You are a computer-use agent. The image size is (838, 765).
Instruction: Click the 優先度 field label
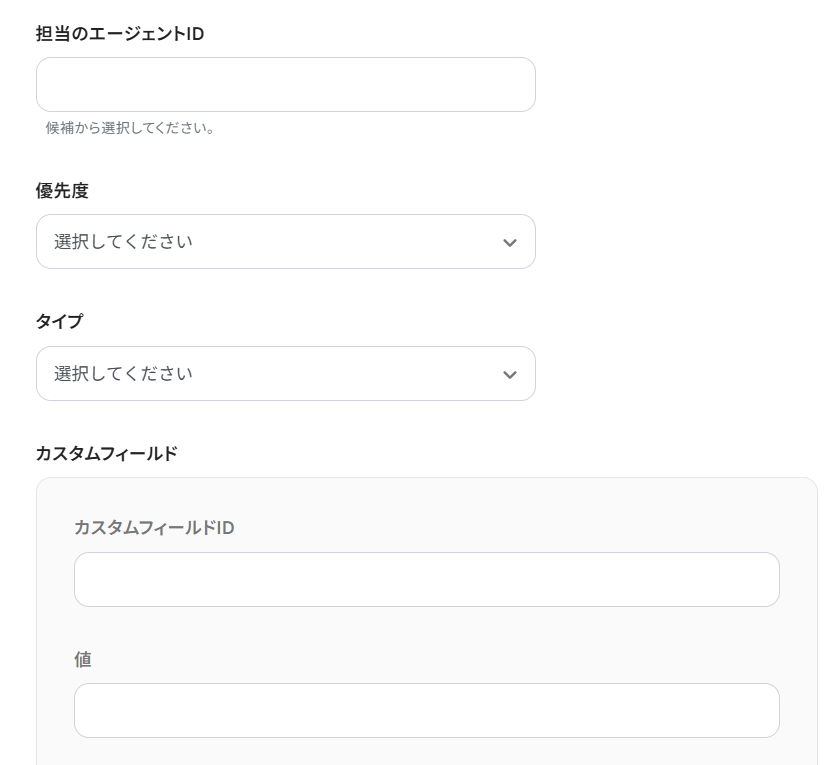[62, 191]
